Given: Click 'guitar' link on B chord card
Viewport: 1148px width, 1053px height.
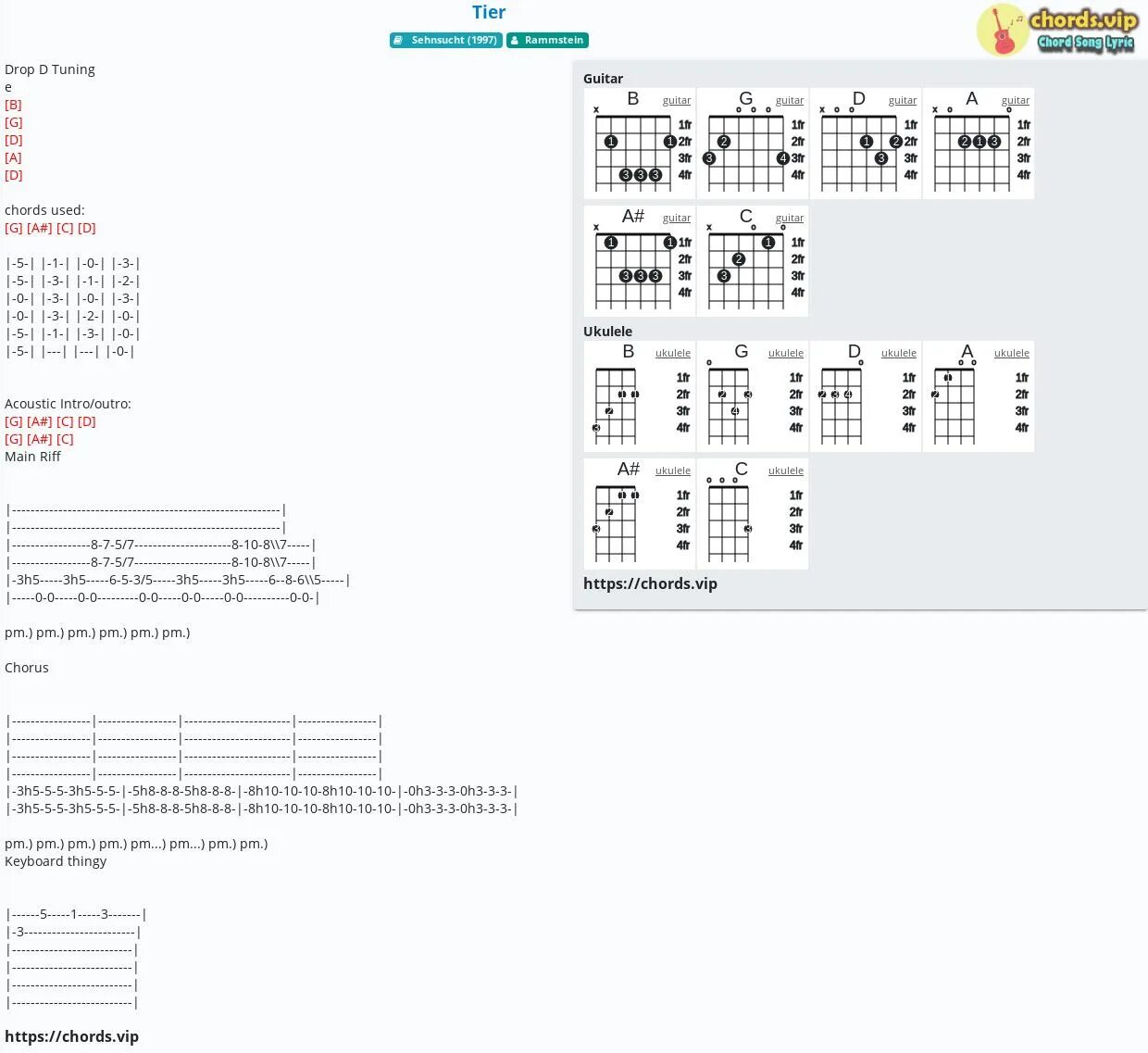Looking at the screenshot, I should point(677,100).
